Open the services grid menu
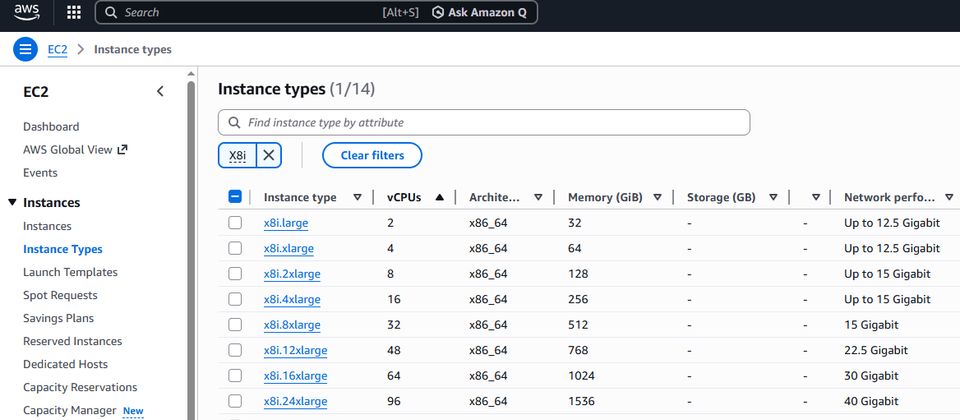Image resolution: width=960 pixels, height=420 pixels. pos(74,12)
